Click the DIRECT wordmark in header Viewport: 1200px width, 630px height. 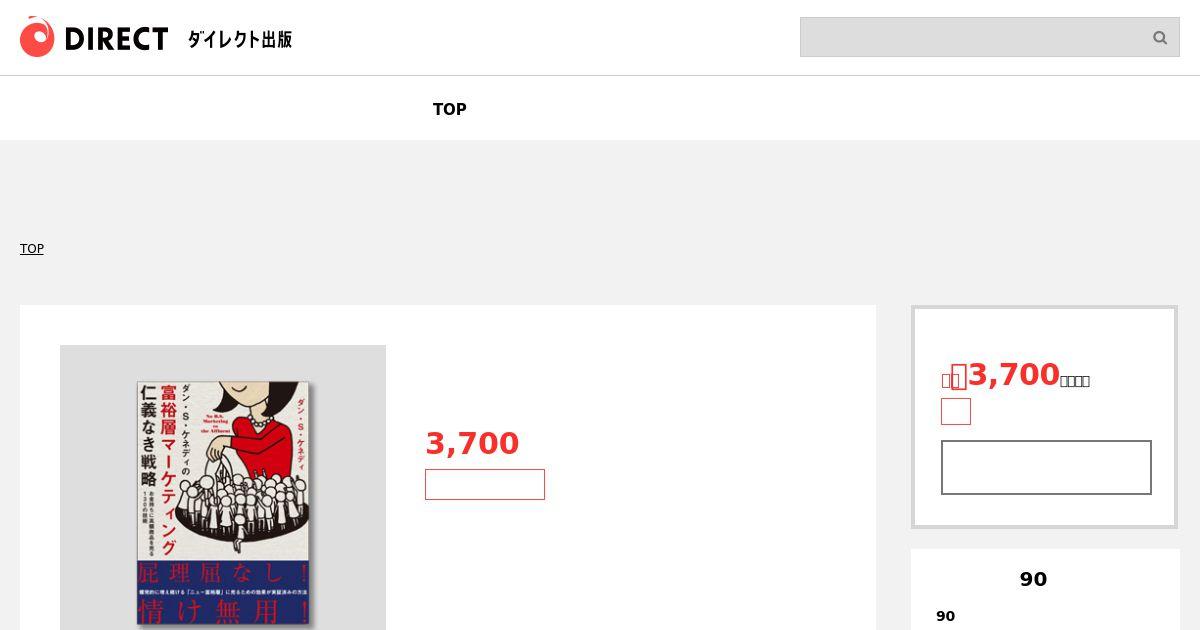coord(116,39)
